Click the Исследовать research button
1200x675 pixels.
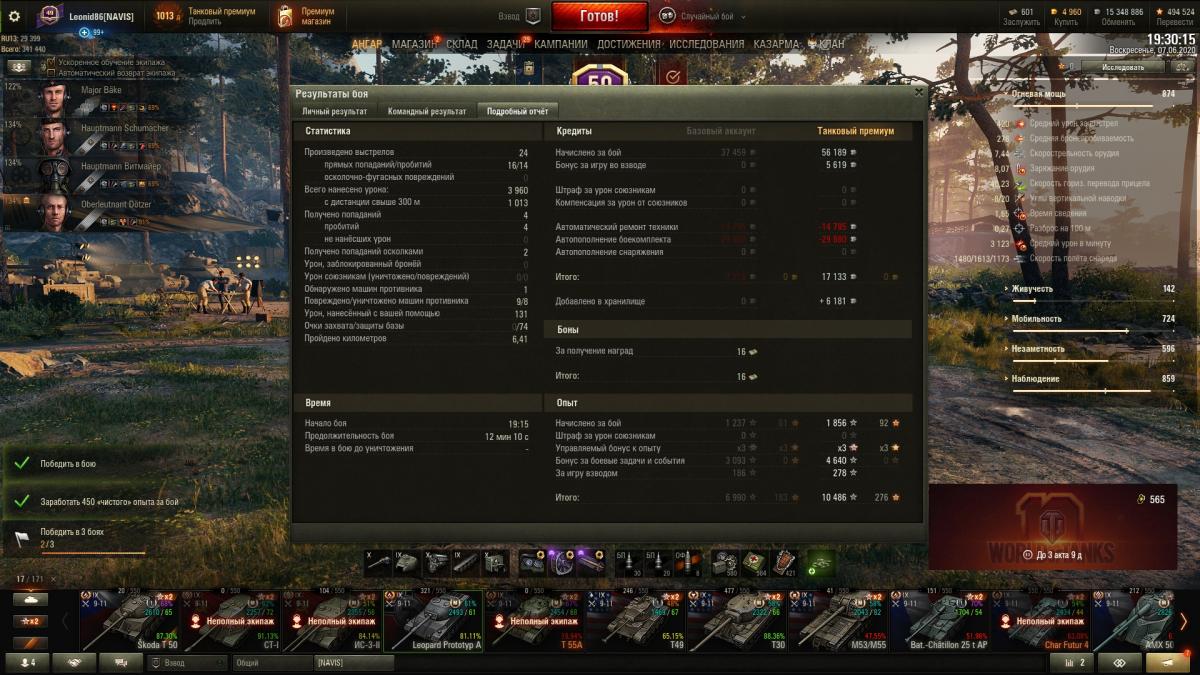coord(1123,67)
